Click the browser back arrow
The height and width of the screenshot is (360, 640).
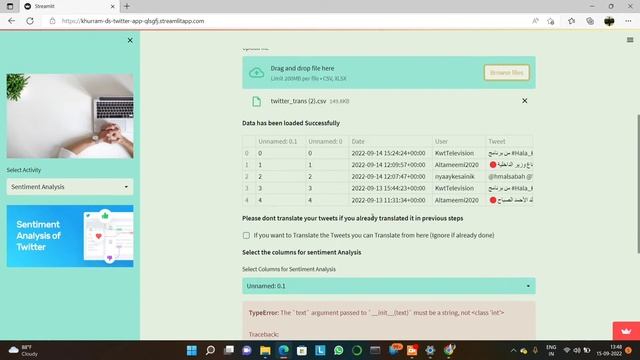coord(11,21)
